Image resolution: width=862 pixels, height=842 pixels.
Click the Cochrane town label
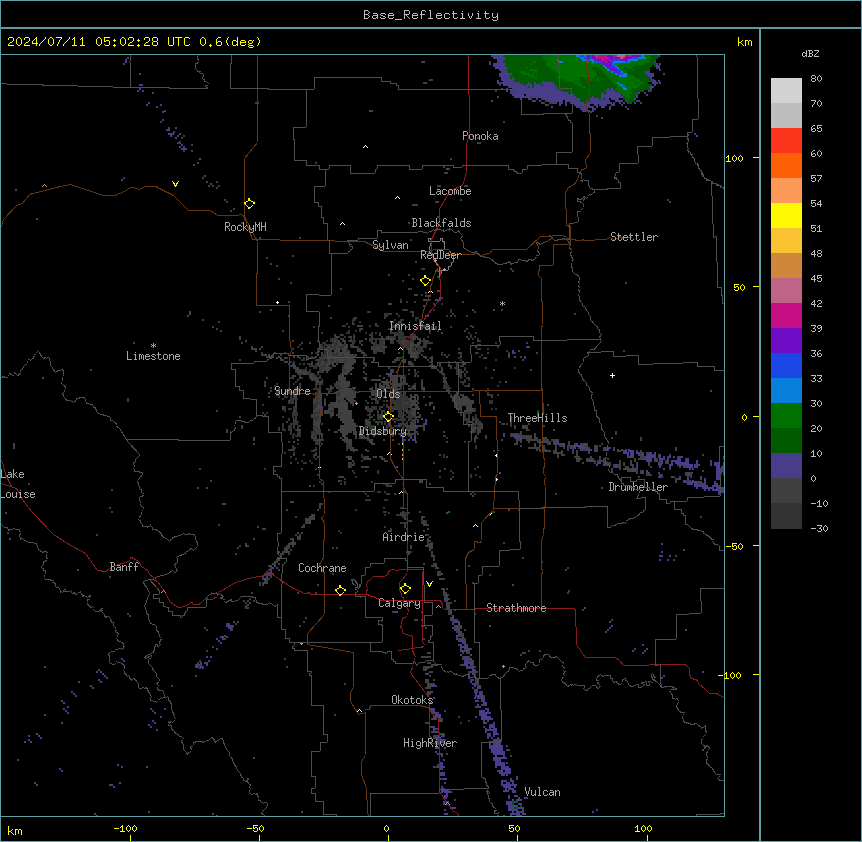click(x=322, y=568)
